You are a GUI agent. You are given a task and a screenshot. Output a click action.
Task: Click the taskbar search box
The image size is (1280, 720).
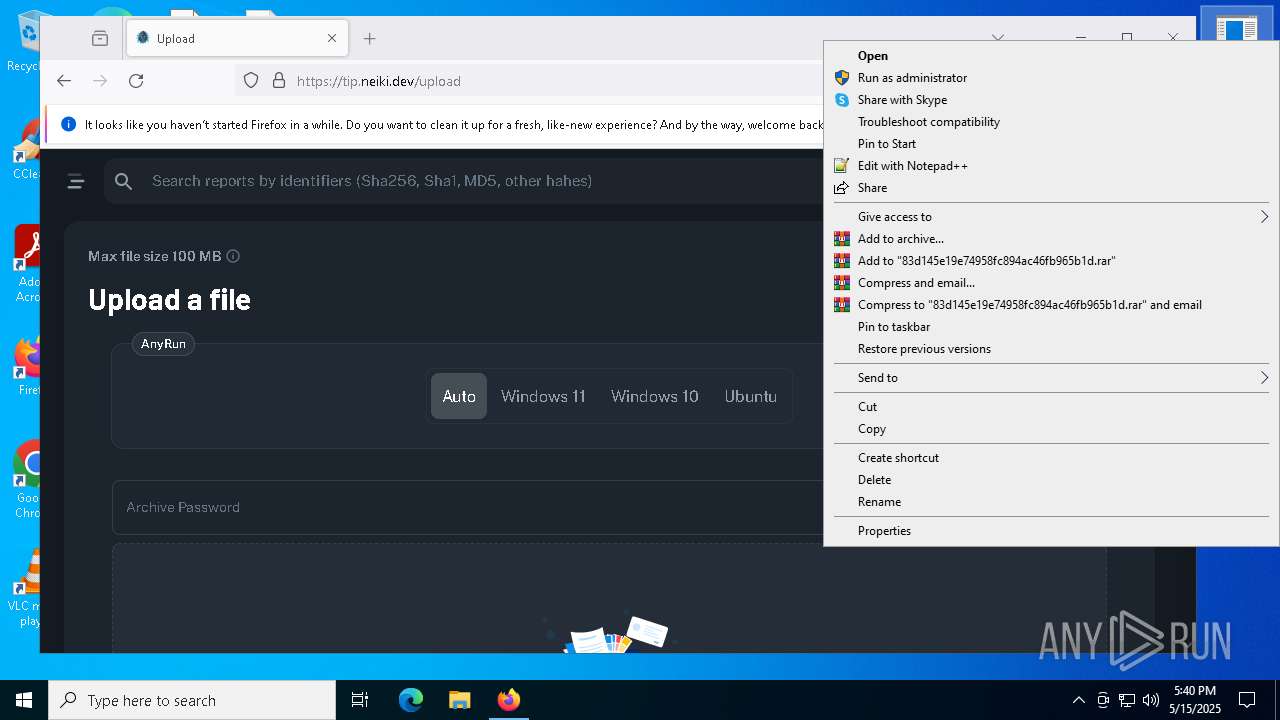(x=192, y=700)
